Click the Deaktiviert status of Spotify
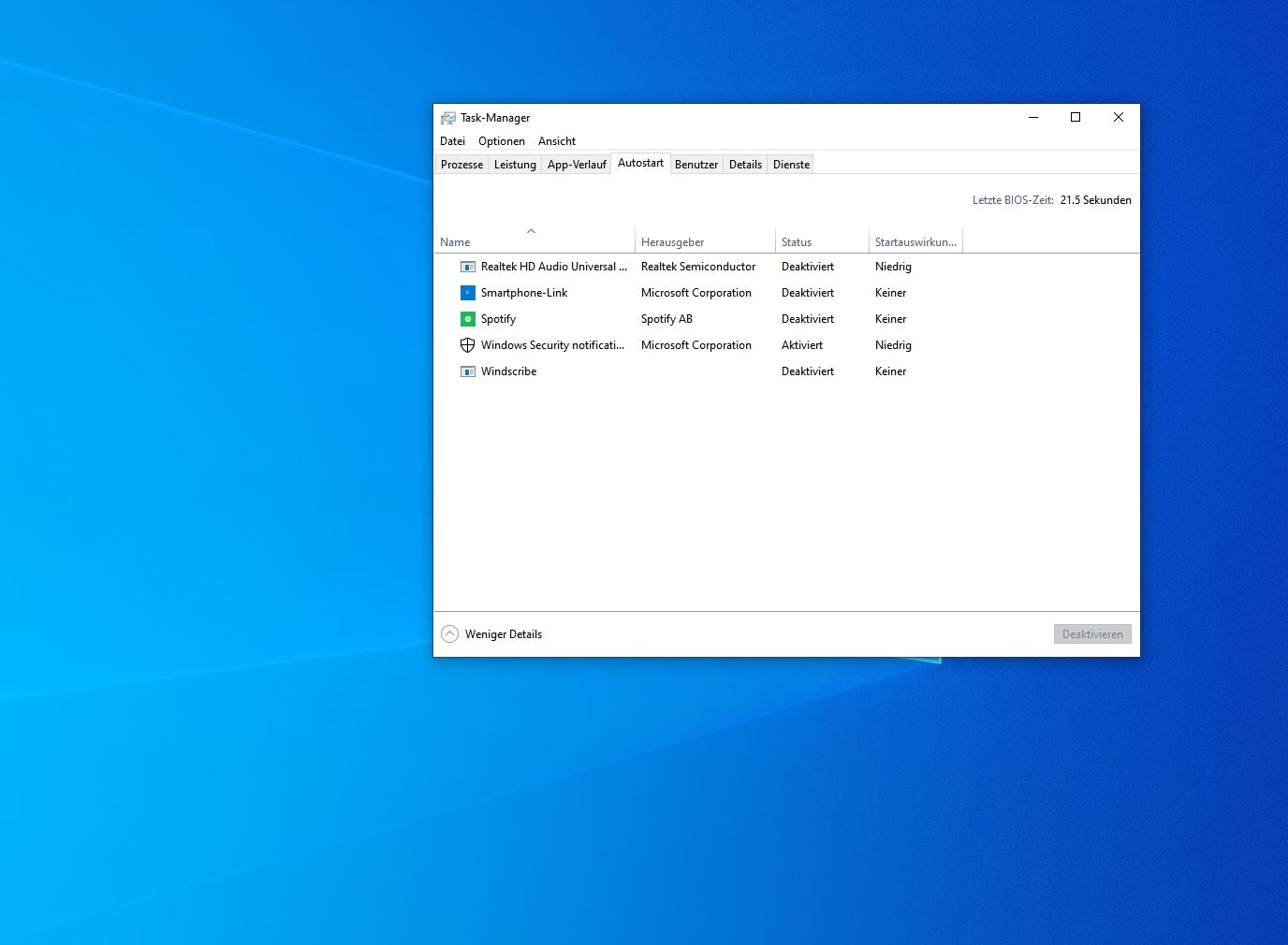Viewport: 1288px width, 945px height. click(x=808, y=319)
